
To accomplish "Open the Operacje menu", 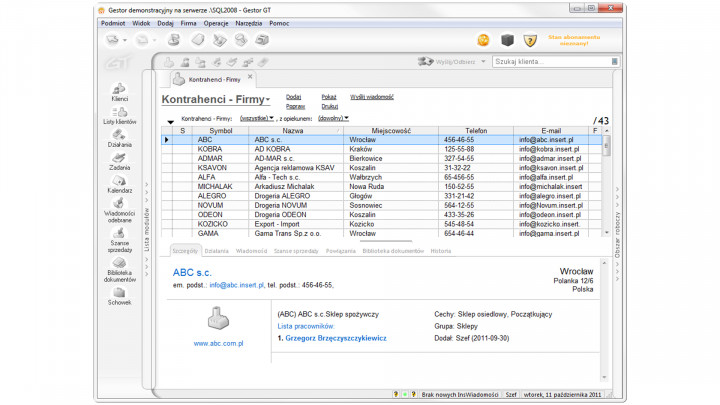I will [x=216, y=22].
